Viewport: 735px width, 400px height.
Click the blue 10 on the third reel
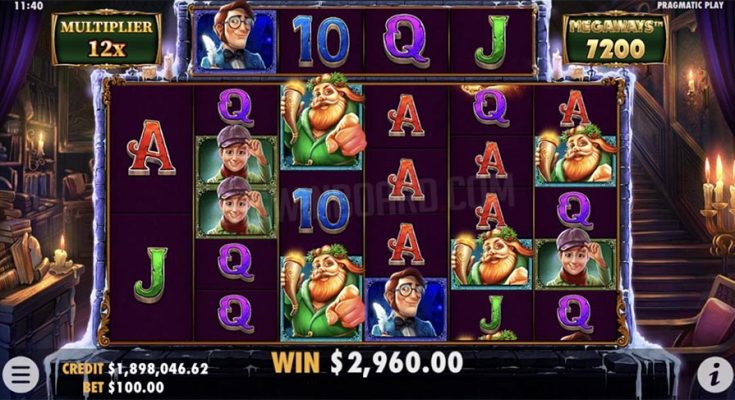tap(322, 210)
